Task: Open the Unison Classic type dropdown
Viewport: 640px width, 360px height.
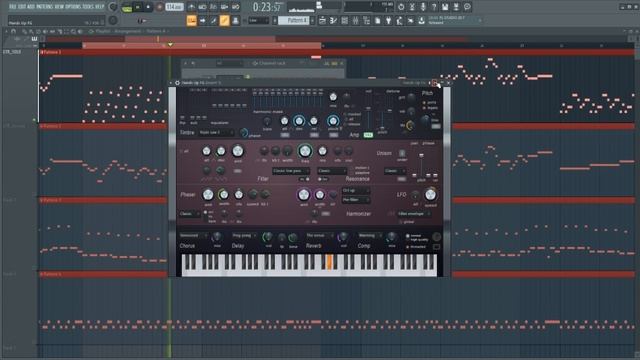Action: tap(395, 171)
